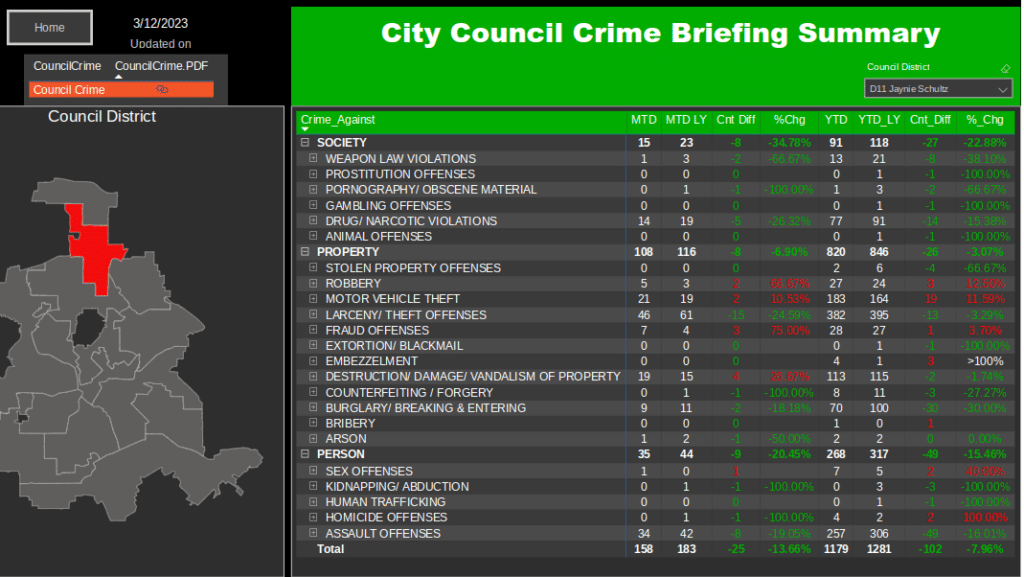Click the eraser icon to clear district selection

[x=1006, y=69]
